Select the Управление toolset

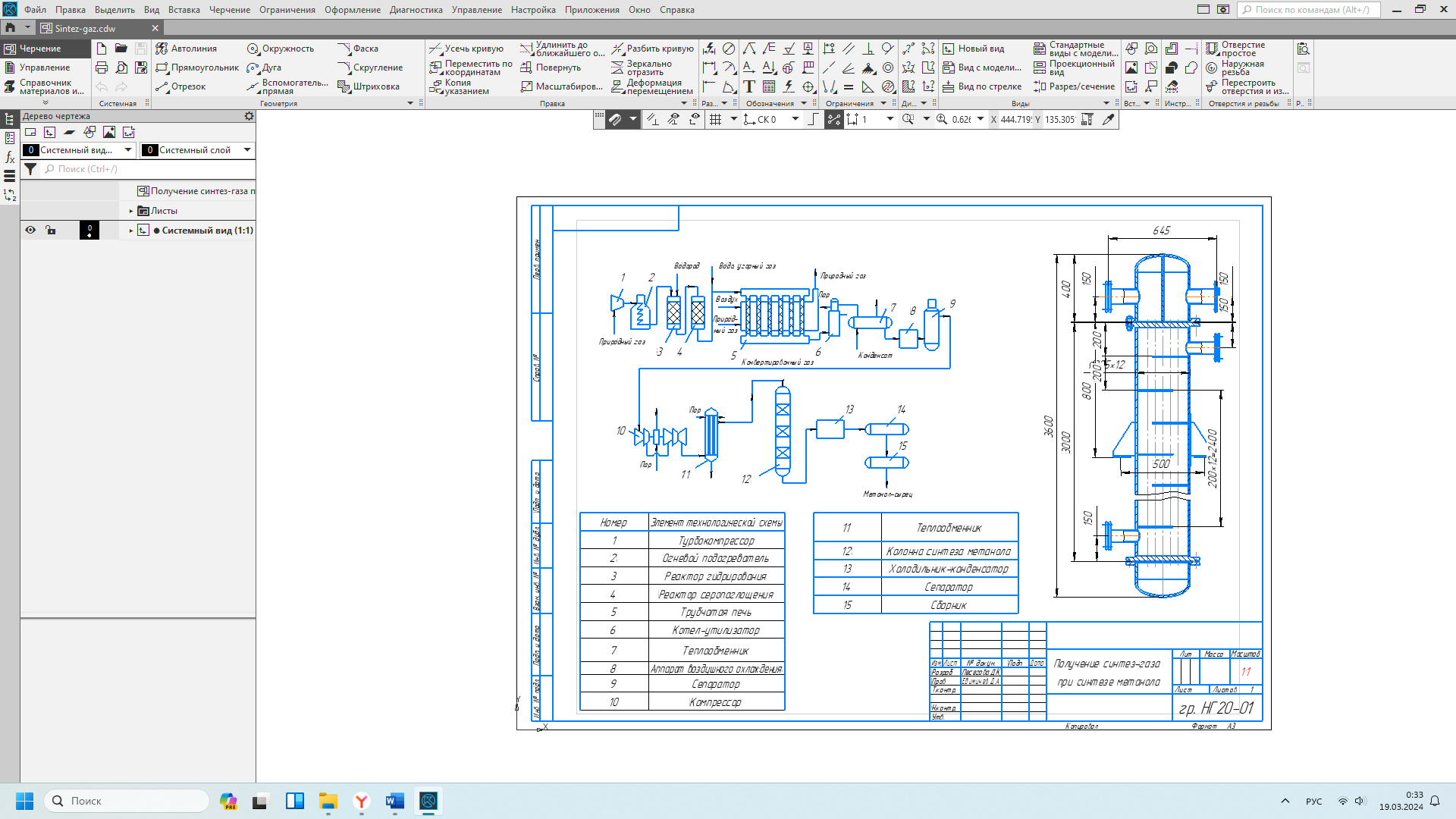point(45,67)
